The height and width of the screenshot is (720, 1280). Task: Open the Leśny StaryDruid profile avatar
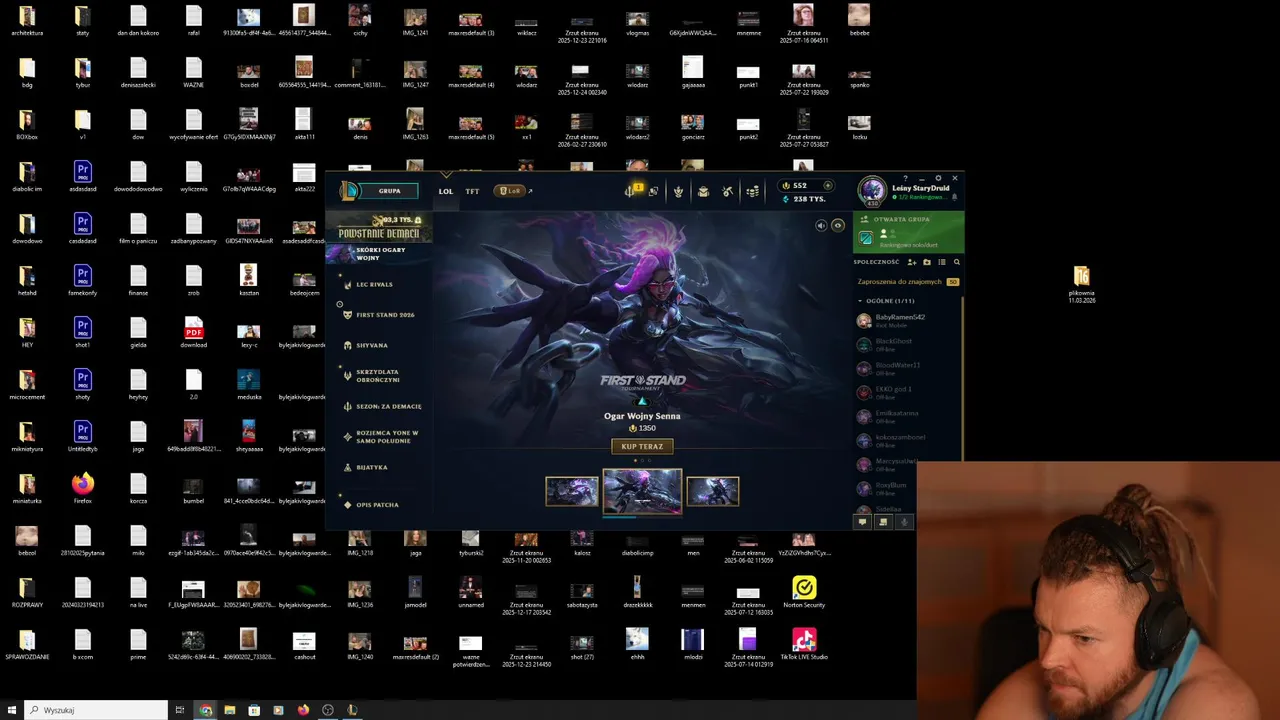click(x=873, y=191)
